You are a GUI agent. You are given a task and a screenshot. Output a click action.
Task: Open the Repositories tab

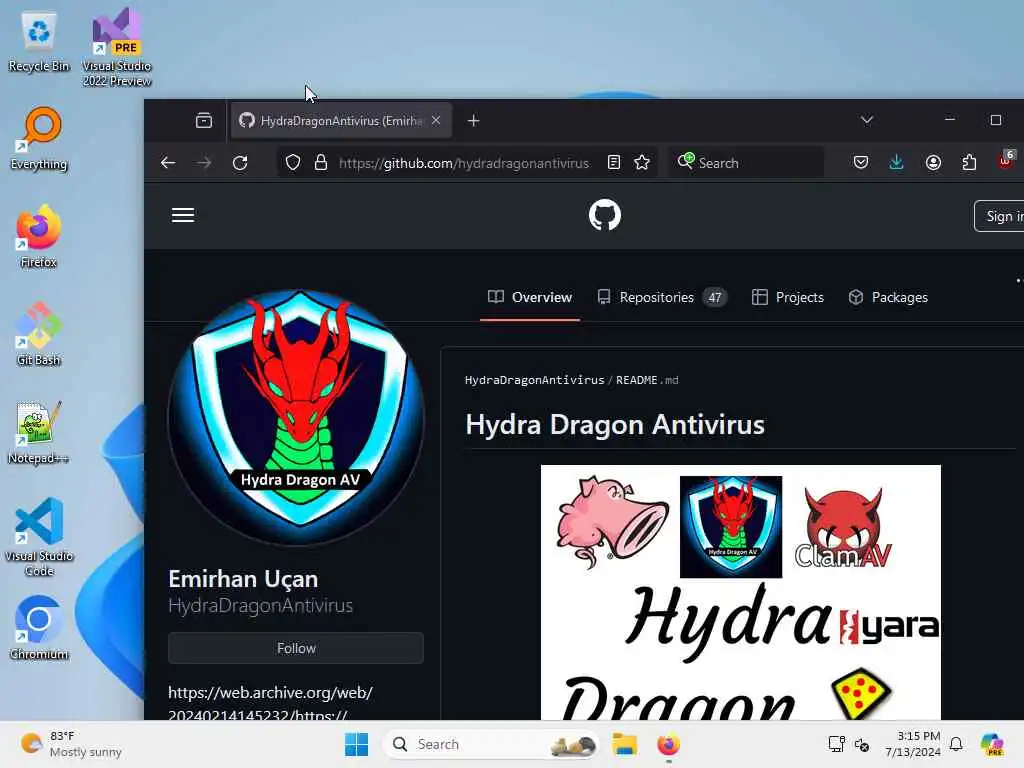pos(662,297)
